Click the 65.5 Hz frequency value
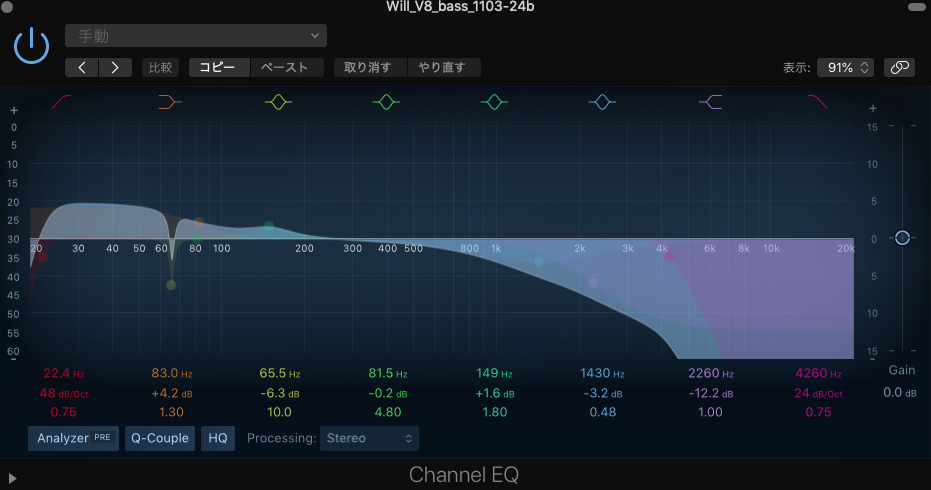The image size is (931, 490). coord(280,374)
